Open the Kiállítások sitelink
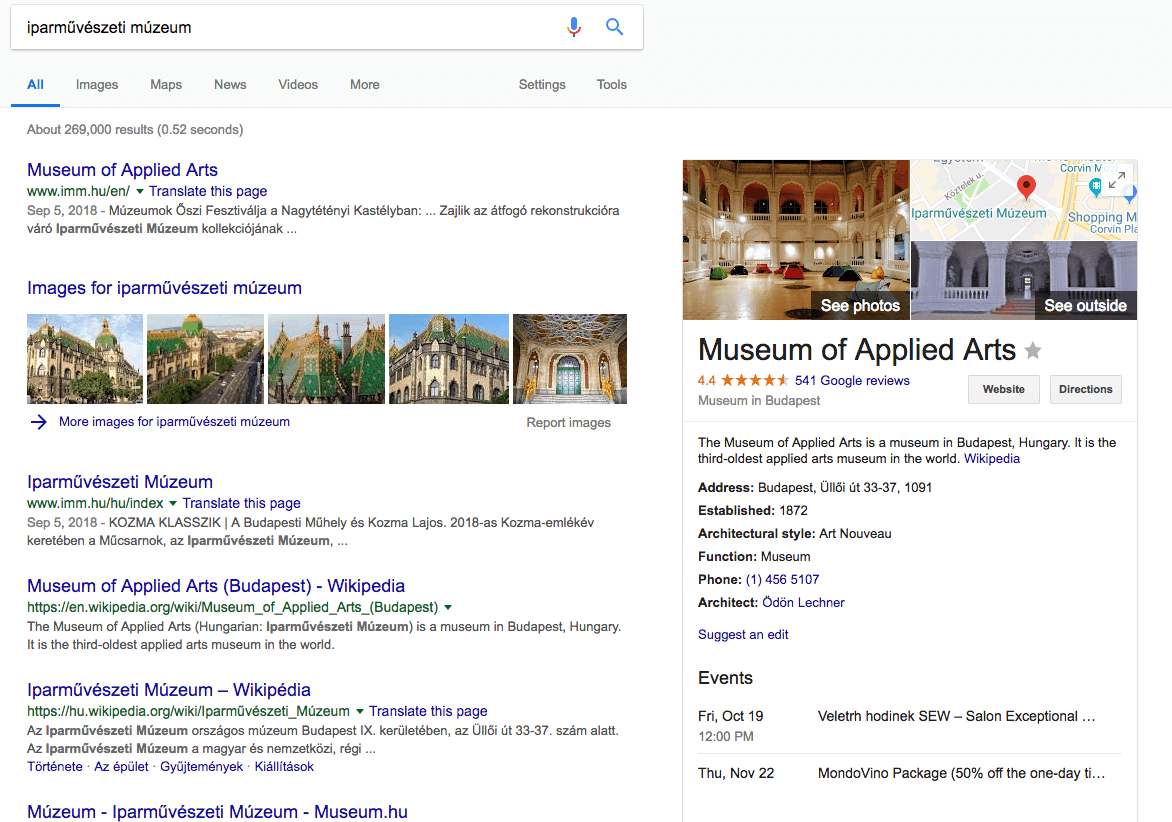The height and width of the screenshot is (822, 1172). click(284, 767)
